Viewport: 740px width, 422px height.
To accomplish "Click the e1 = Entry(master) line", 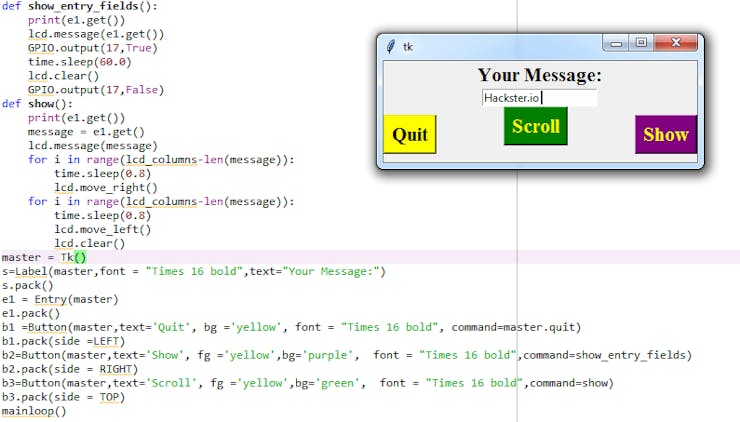I will click(60, 299).
